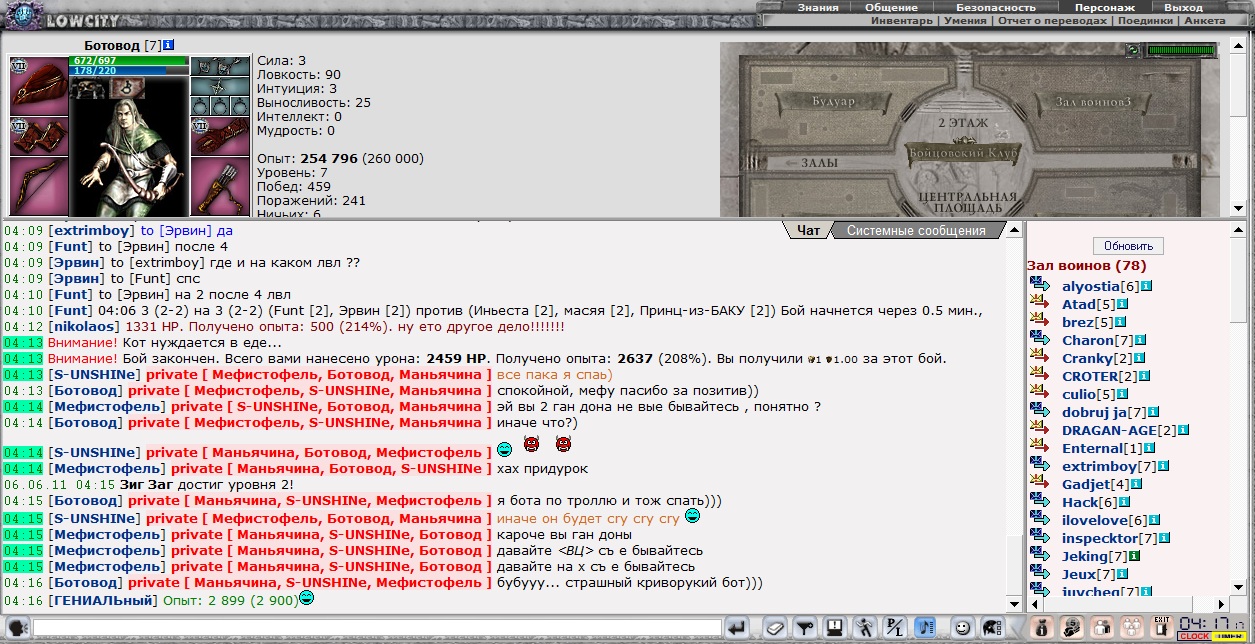Click the hand with coins icon

pyautogui.click(x=1071, y=628)
